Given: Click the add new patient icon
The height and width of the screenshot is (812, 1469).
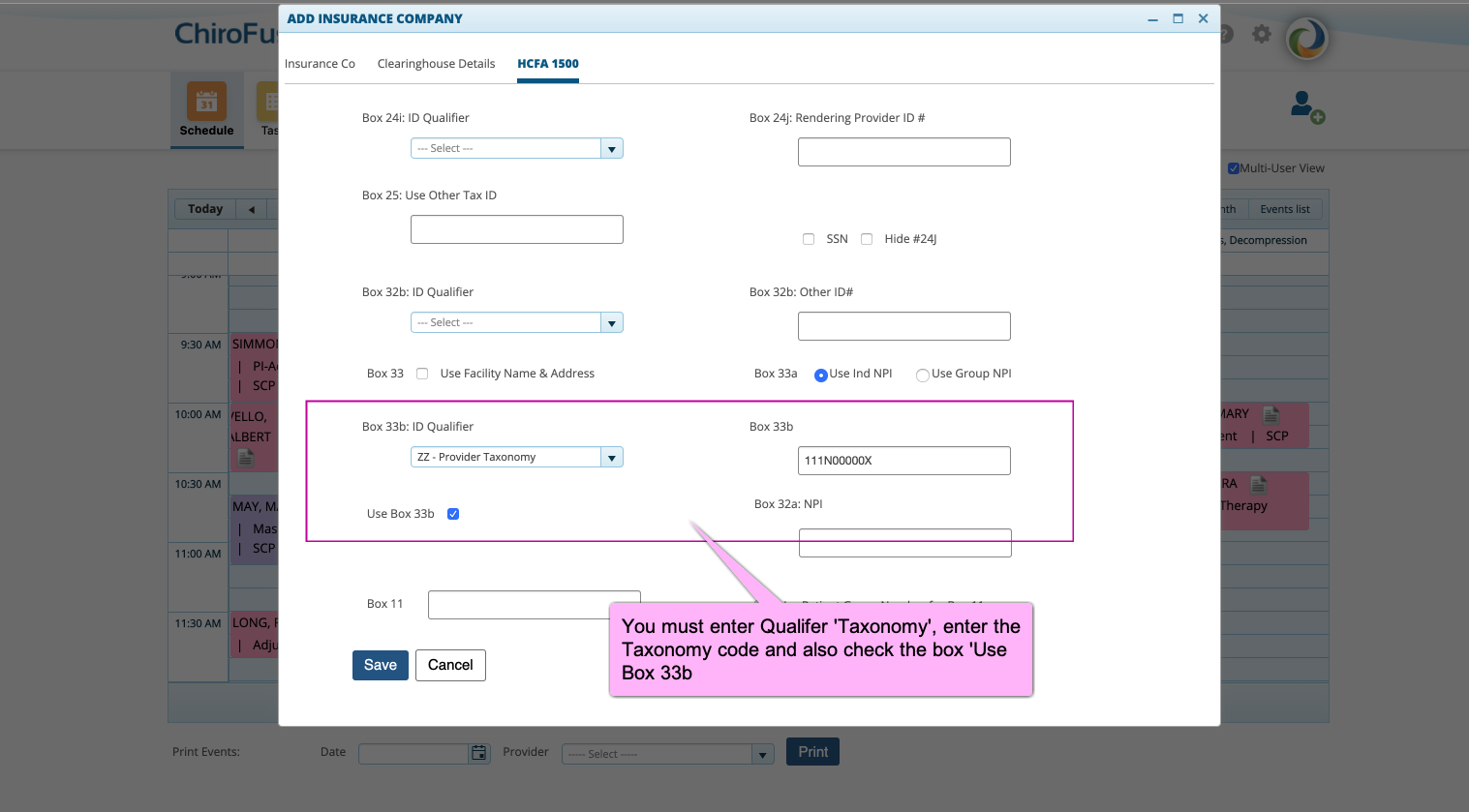Looking at the screenshot, I should pyautogui.click(x=1306, y=109).
